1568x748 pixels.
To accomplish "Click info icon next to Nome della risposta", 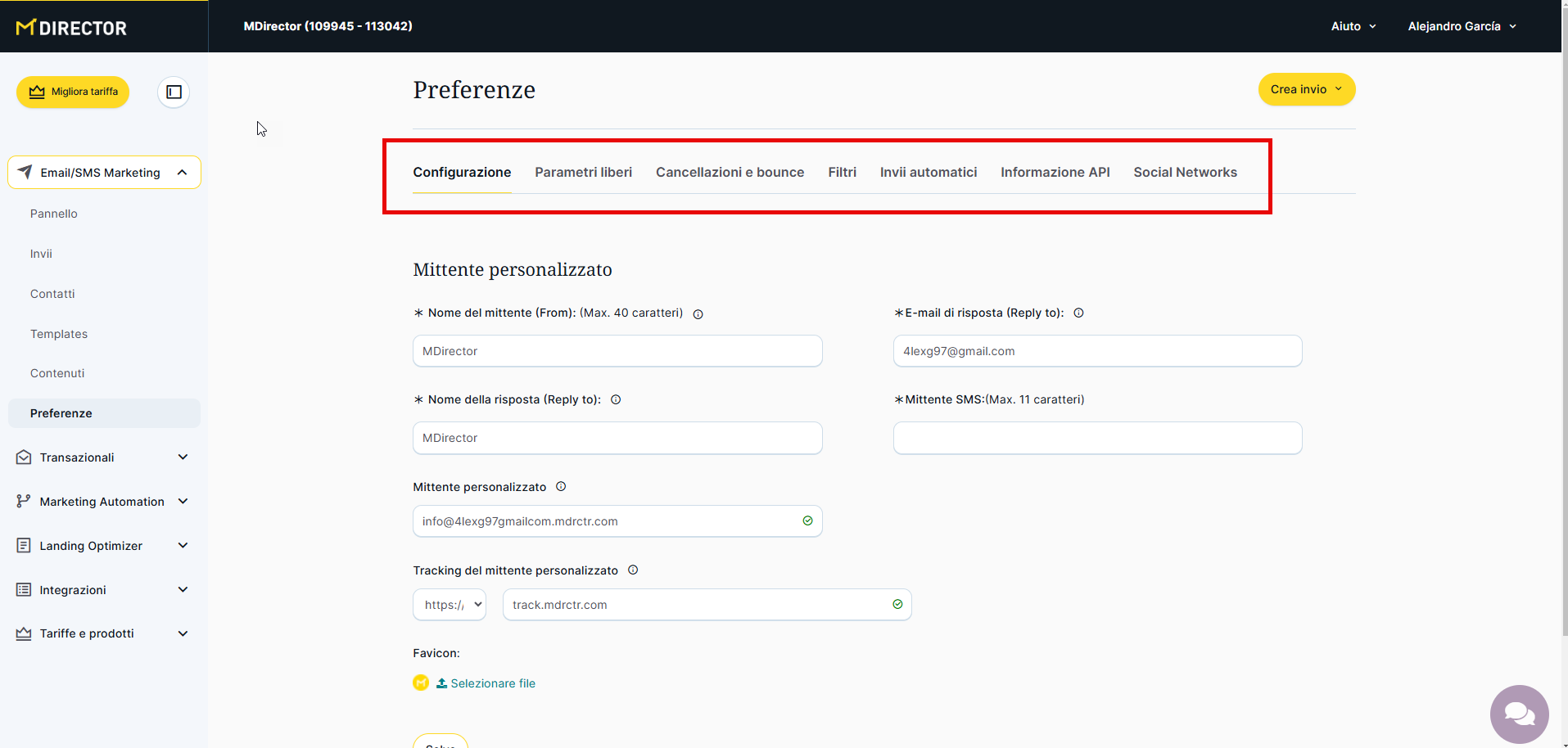I will click(616, 399).
